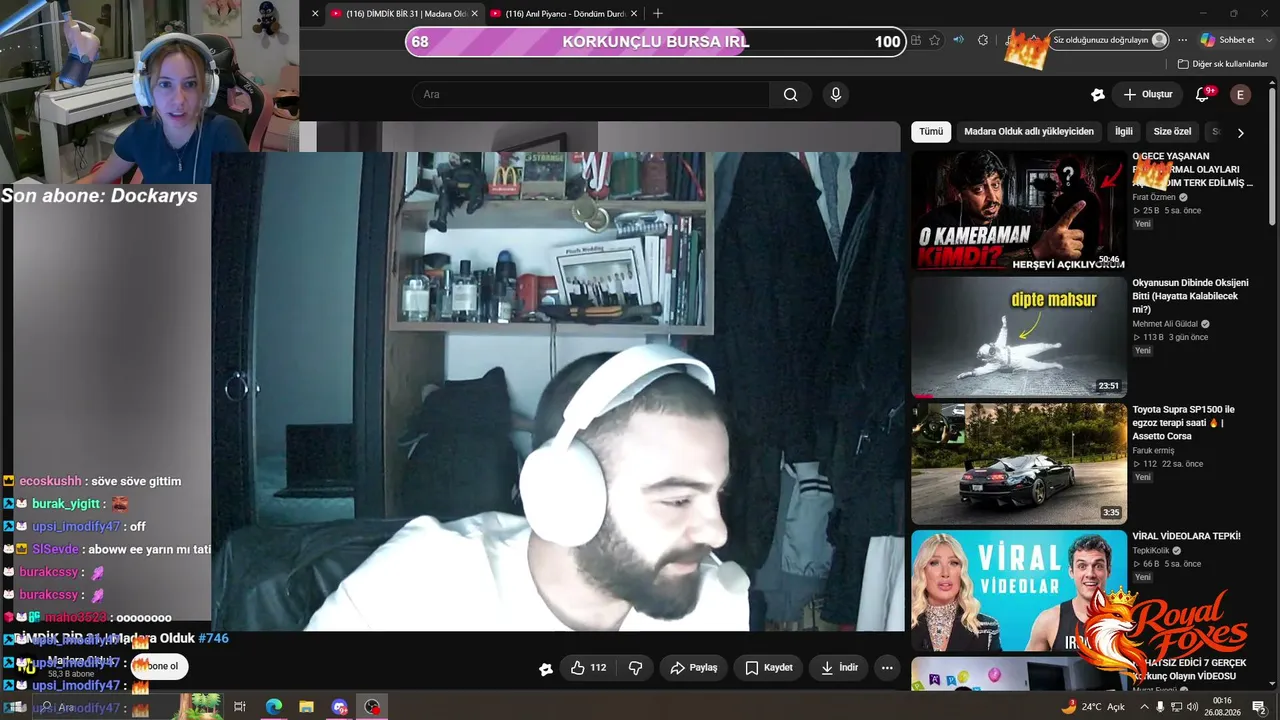Click the Paylaş share button
Image resolution: width=1280 pixels, height=720 pixels.
(x=694, y=668)
